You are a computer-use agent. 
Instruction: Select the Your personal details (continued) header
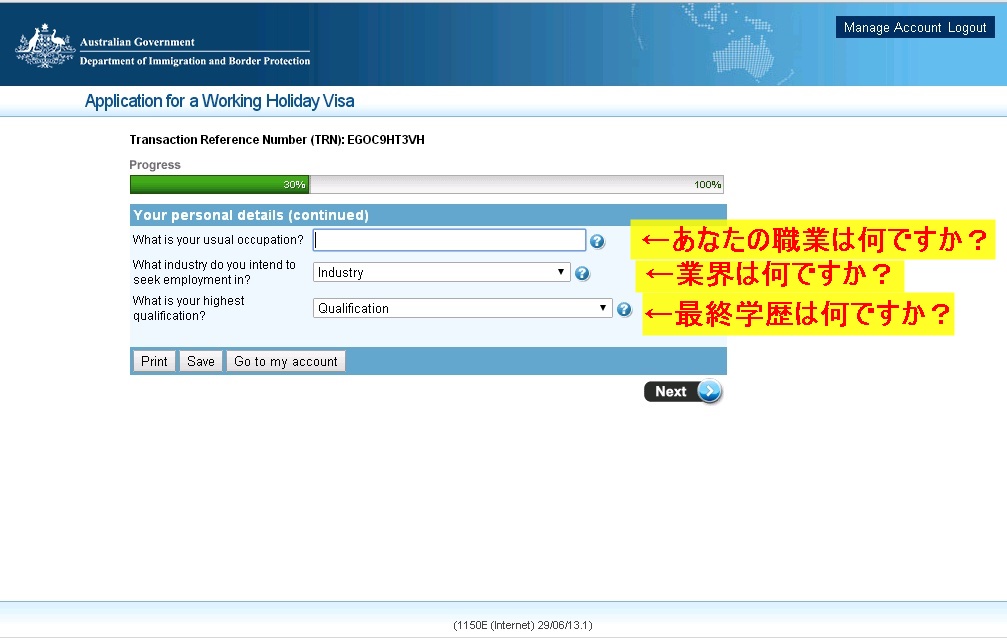tap(251, 215)
